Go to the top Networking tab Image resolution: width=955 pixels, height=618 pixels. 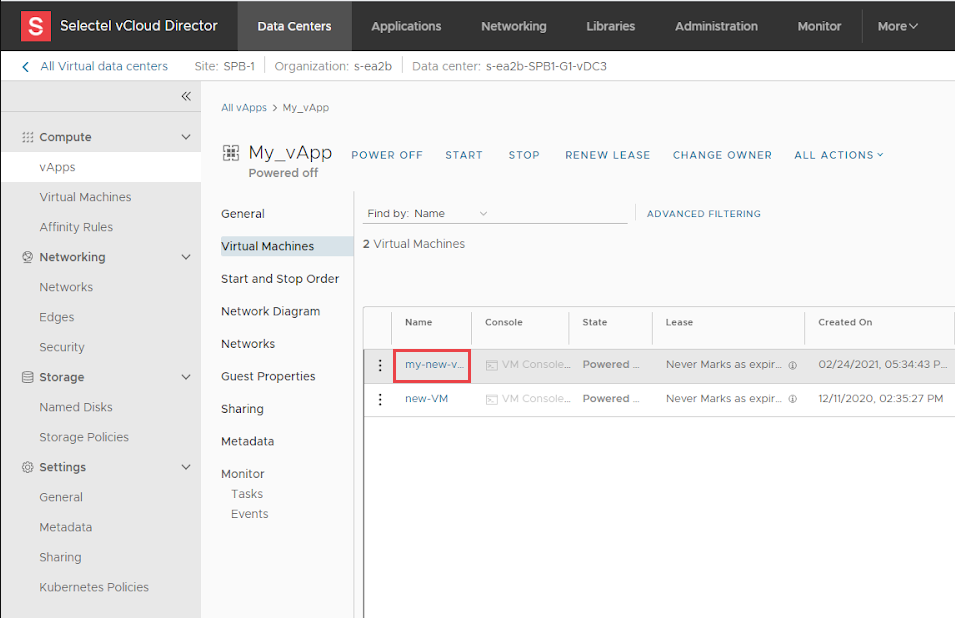click(x=513, y=26)
